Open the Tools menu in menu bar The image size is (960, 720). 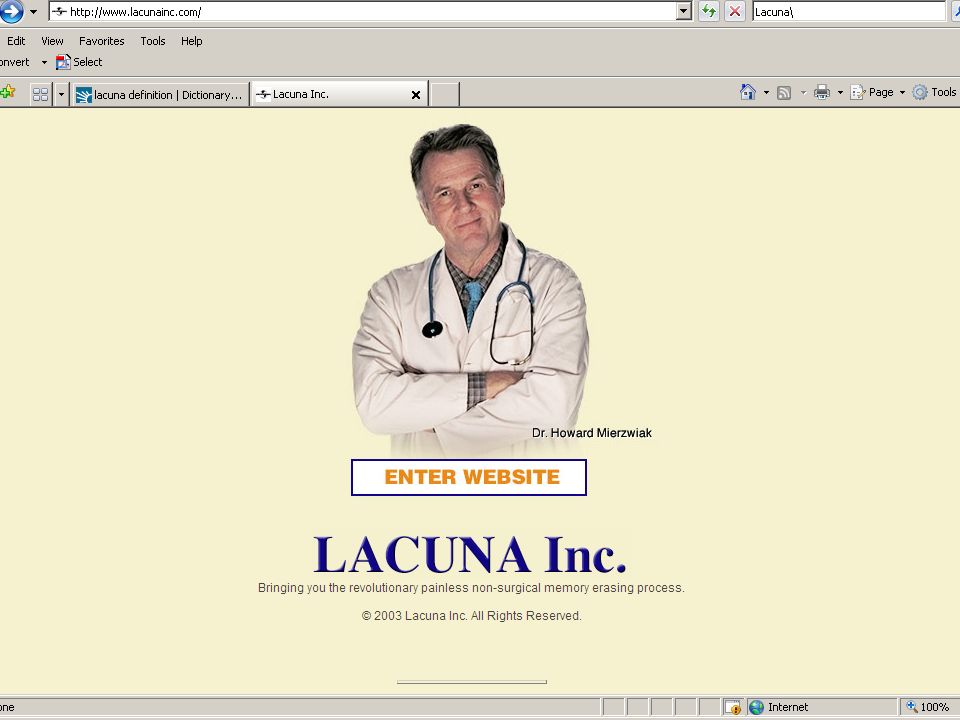coord(152,41)
